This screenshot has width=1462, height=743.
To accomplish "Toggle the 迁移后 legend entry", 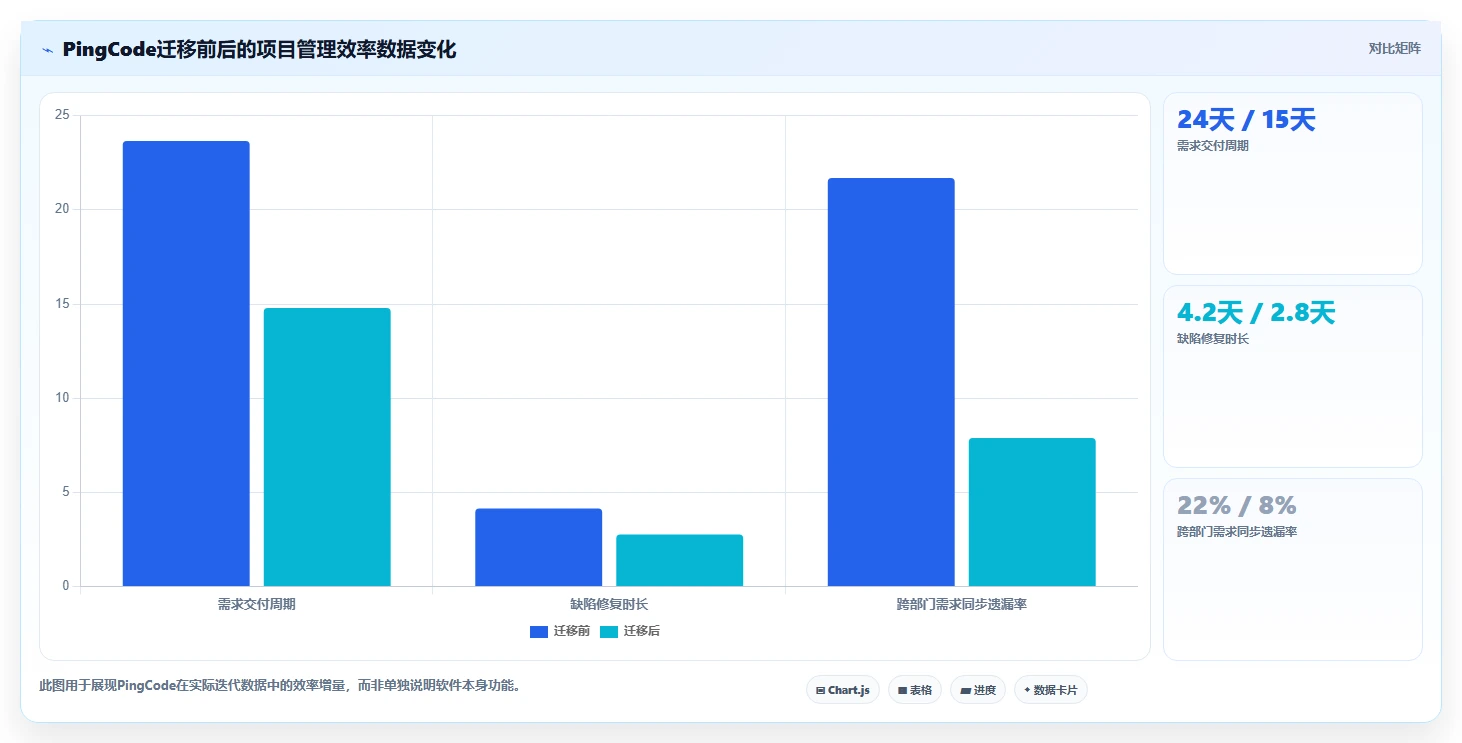I will (x=629, y=631).
